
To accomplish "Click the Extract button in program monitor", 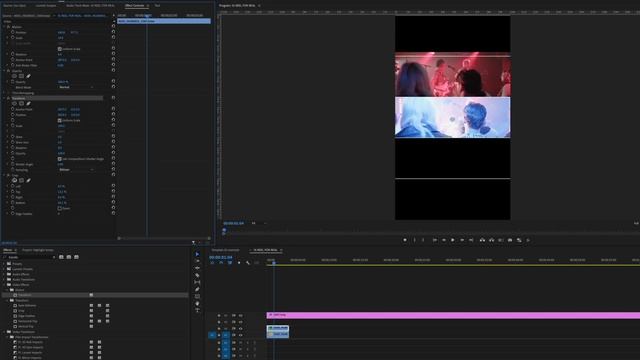I will click(x=491, y=240).
